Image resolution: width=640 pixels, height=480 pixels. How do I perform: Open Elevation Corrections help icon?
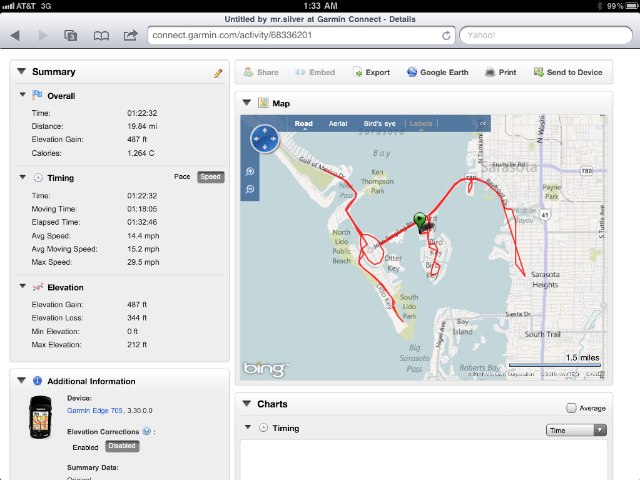pos(147,432)
